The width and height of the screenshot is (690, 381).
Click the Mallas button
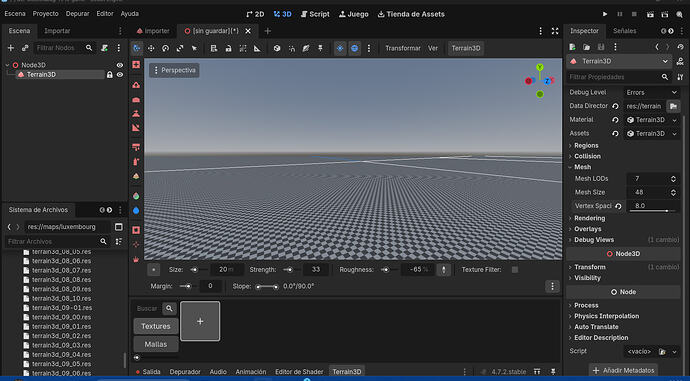pos(156,344)
